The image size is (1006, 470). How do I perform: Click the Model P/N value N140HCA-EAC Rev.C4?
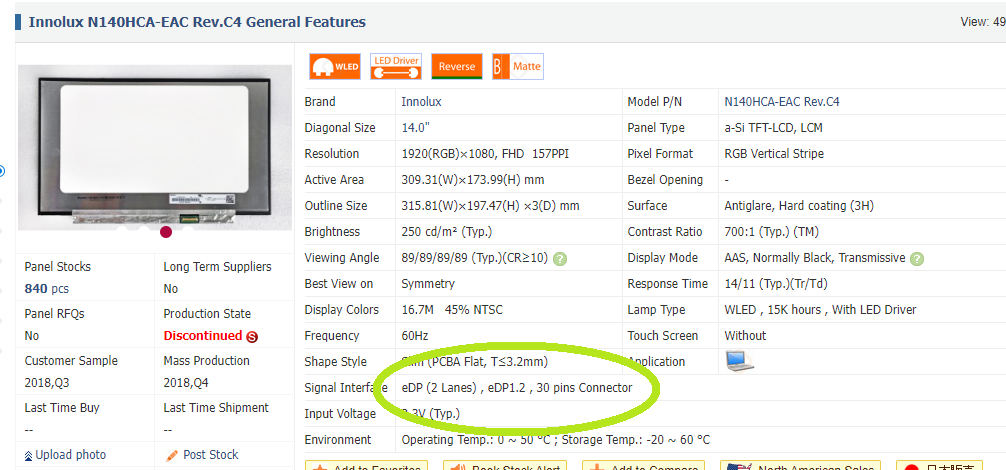click(782, 101)
